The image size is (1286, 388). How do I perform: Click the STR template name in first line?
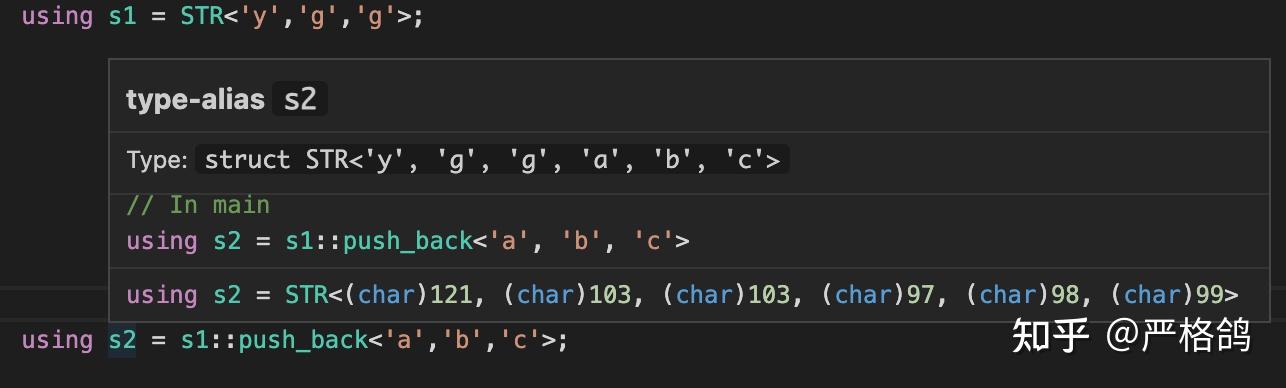200,17
